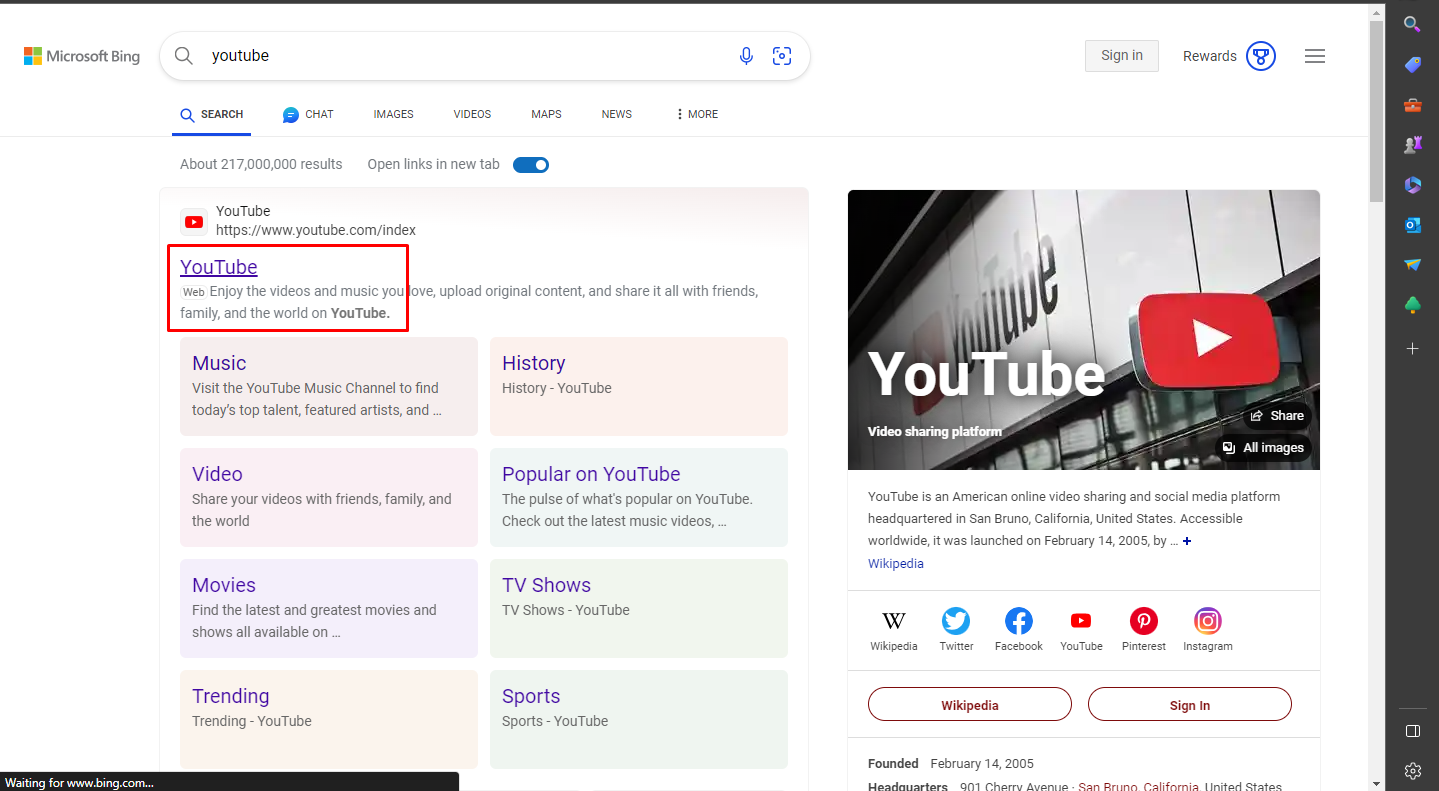Open the Movies sublink card
1439x791 pixels.
click(329, 608)
